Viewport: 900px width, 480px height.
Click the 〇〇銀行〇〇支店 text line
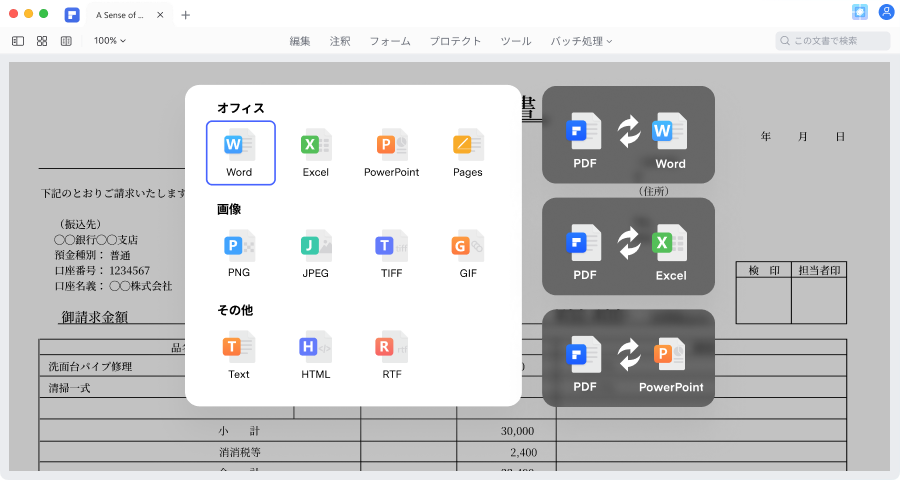[96, 239]
